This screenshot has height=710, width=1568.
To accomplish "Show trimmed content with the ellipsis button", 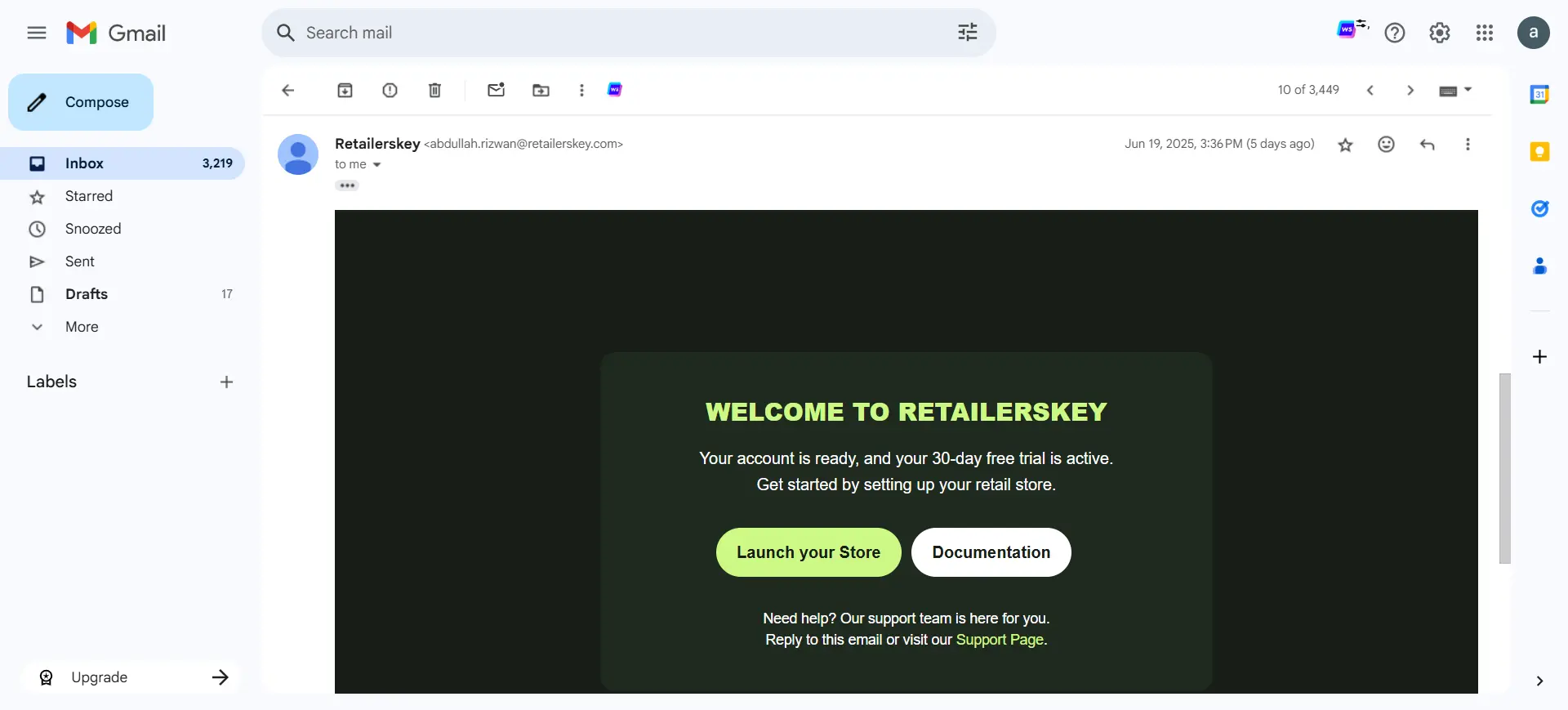I will point(347,185).
